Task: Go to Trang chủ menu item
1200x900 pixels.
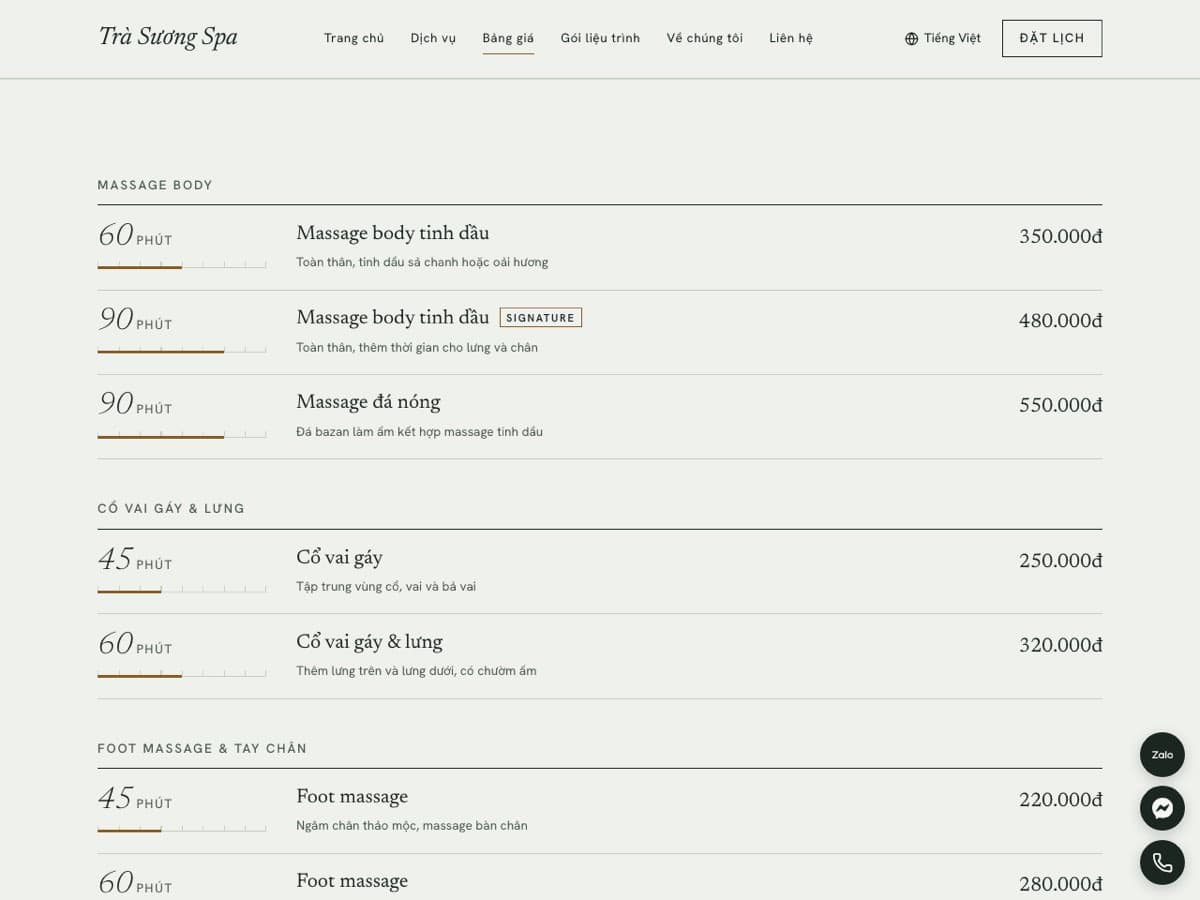Action: (354, 38)
